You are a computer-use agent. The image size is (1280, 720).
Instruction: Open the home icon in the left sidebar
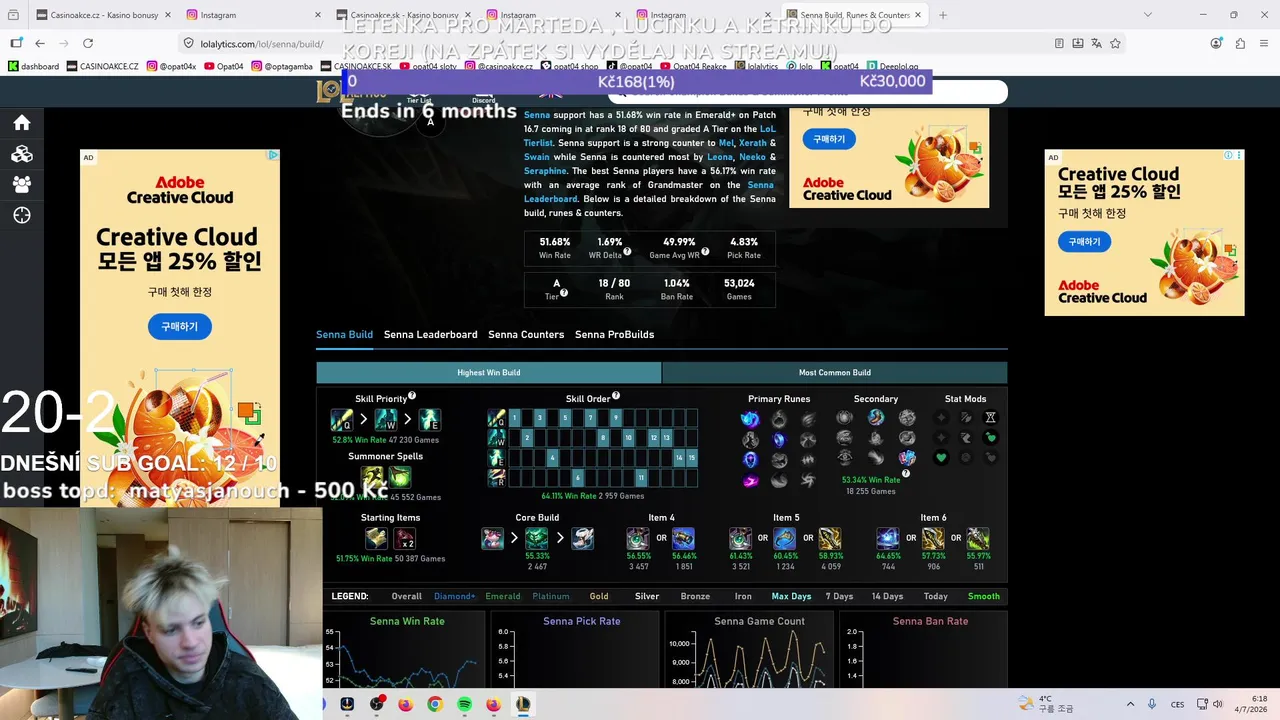[x=21, y=123]
